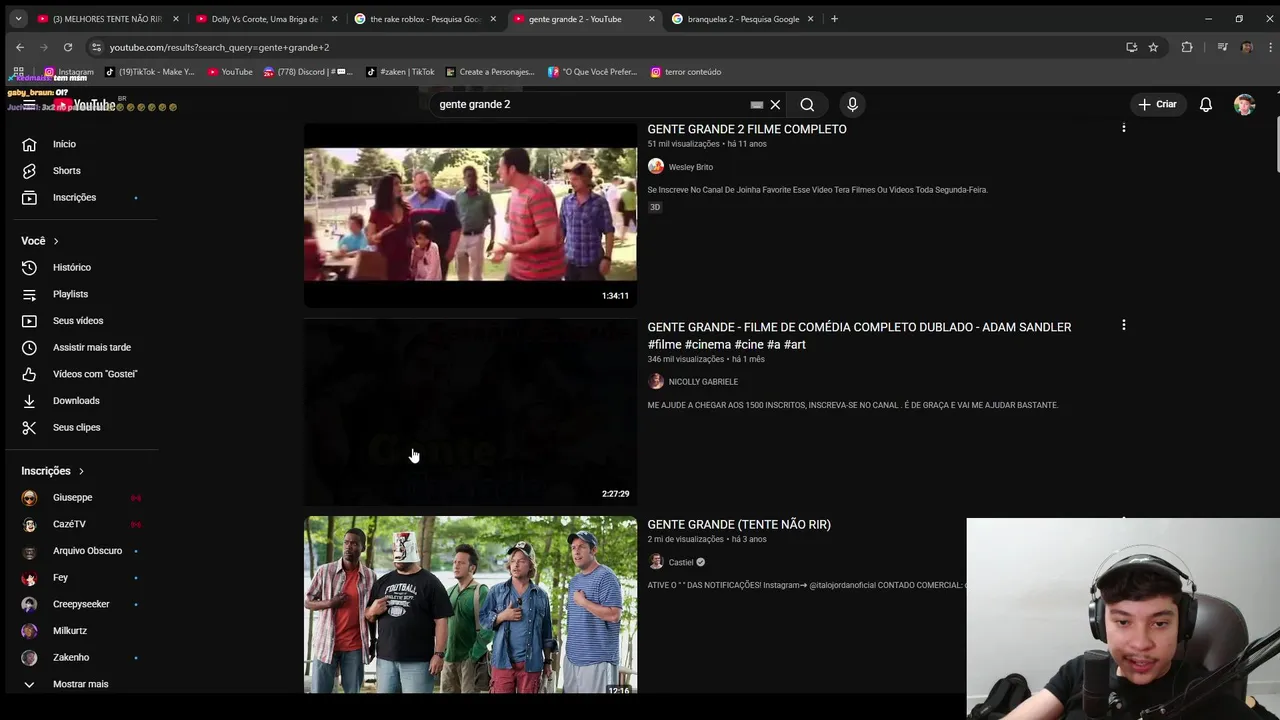Visit Castiel channel
This screenshot has height=720, width=1280.
tap(681, 562)
